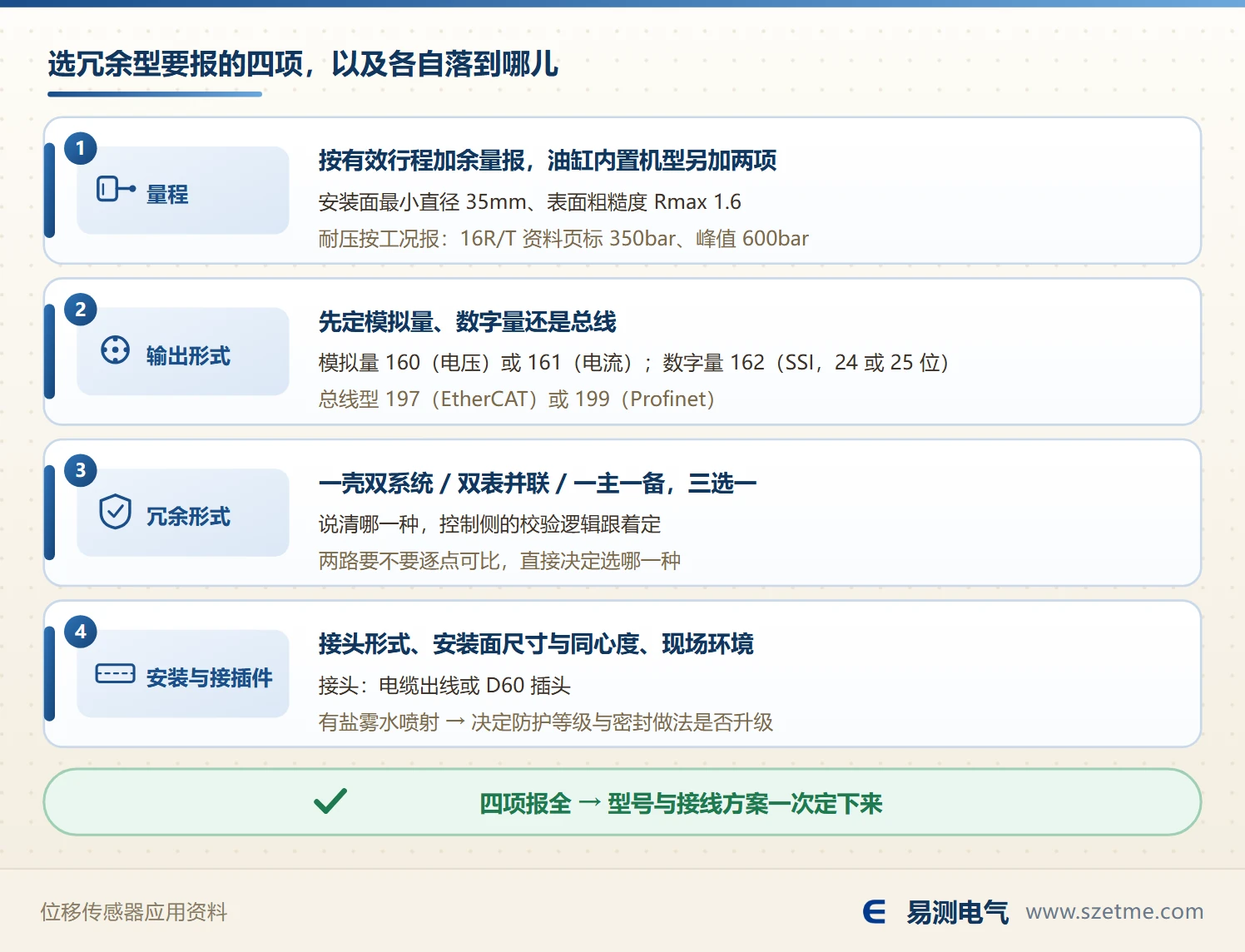Click the sensor icon beside 量程
1245x952 pixels.
(x=116, y=190)
